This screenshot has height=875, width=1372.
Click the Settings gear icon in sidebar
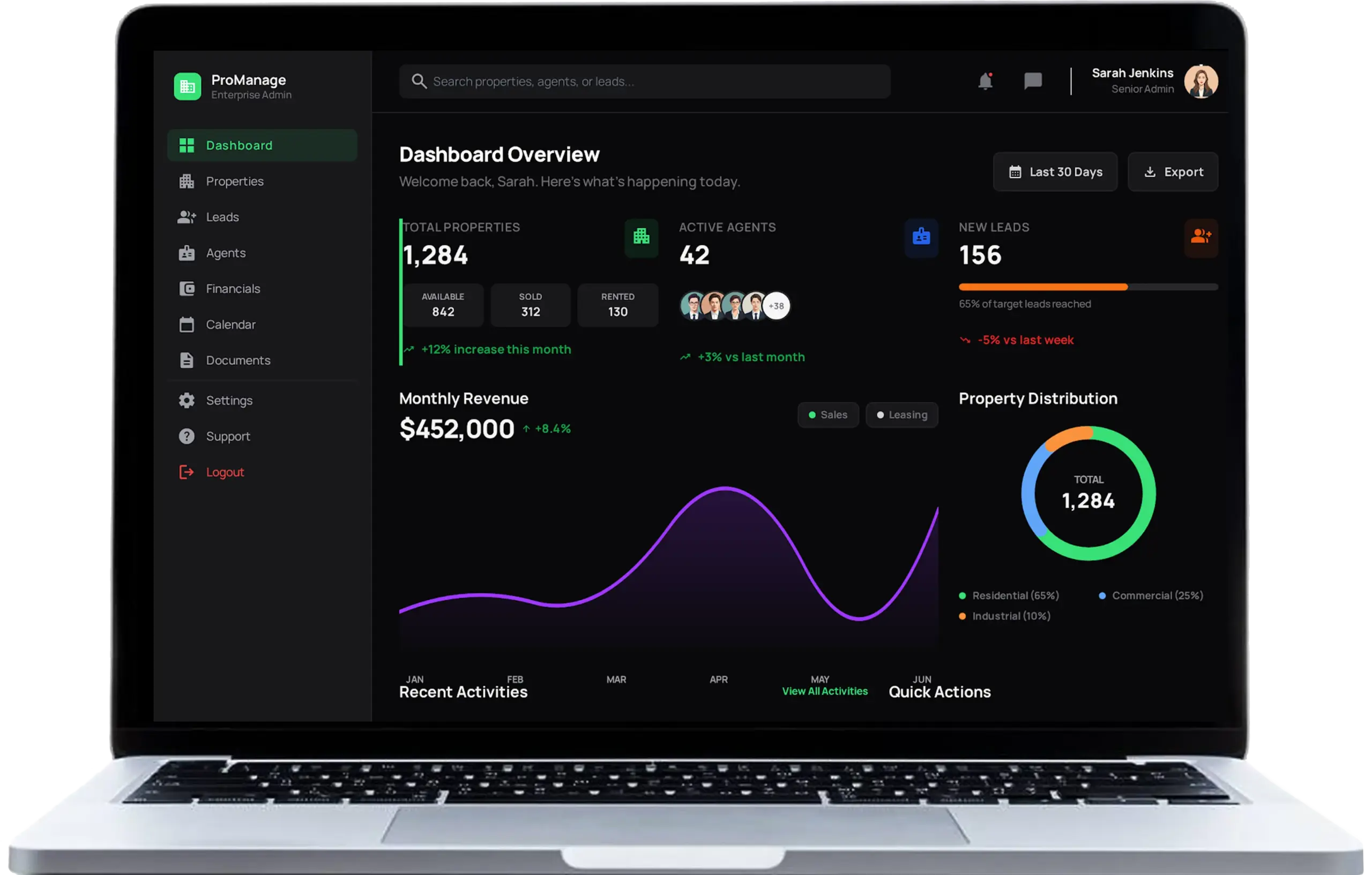pos(187,400)
